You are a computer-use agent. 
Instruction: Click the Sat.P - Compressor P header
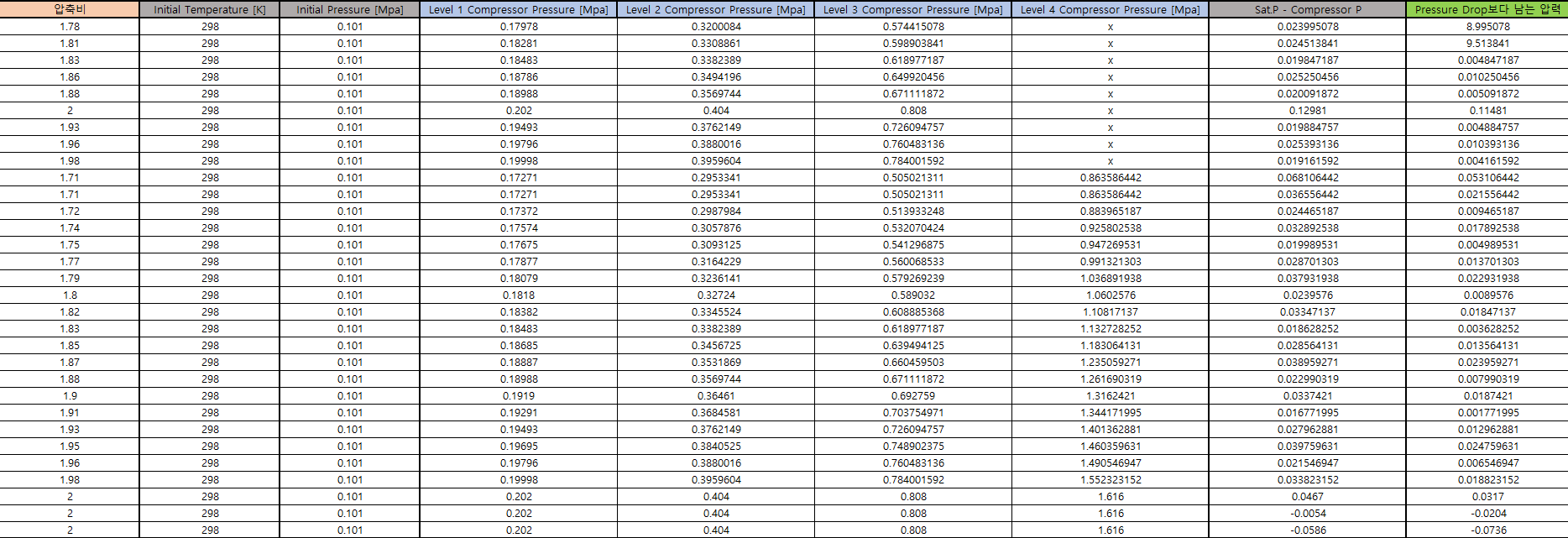tap(1308, 9)
